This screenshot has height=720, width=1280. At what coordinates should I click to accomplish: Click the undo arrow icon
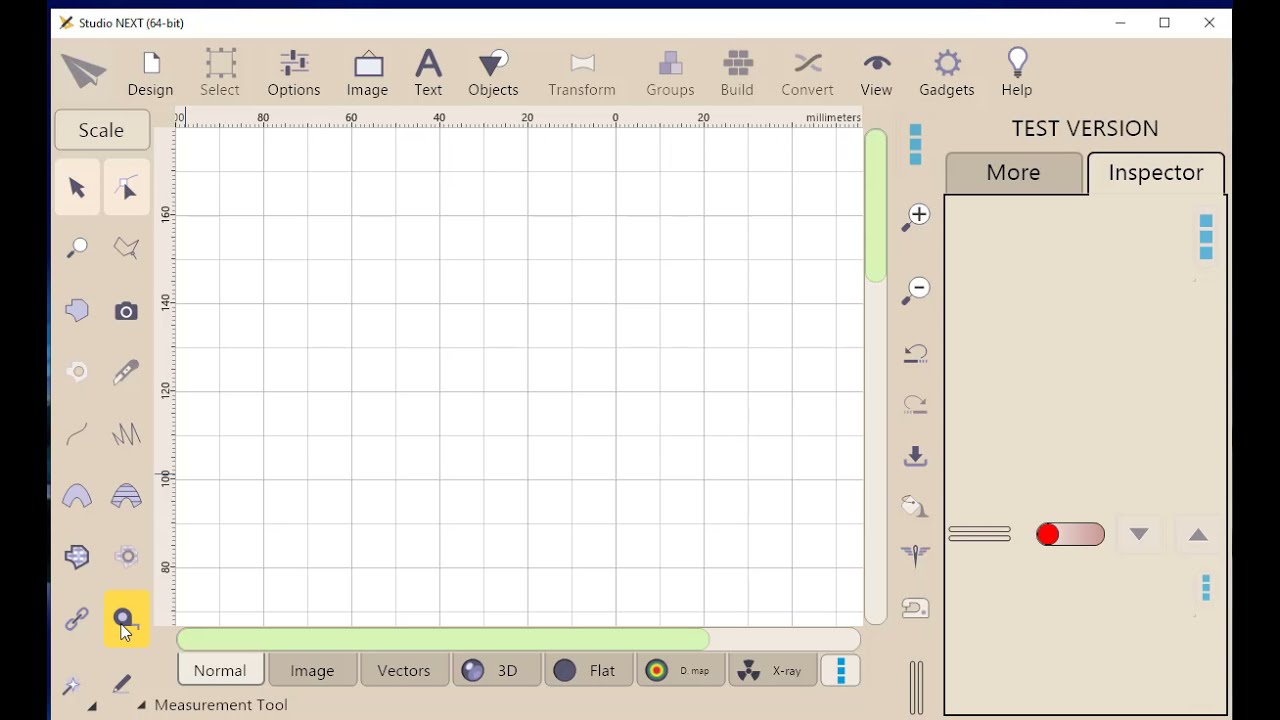point(915,354)
